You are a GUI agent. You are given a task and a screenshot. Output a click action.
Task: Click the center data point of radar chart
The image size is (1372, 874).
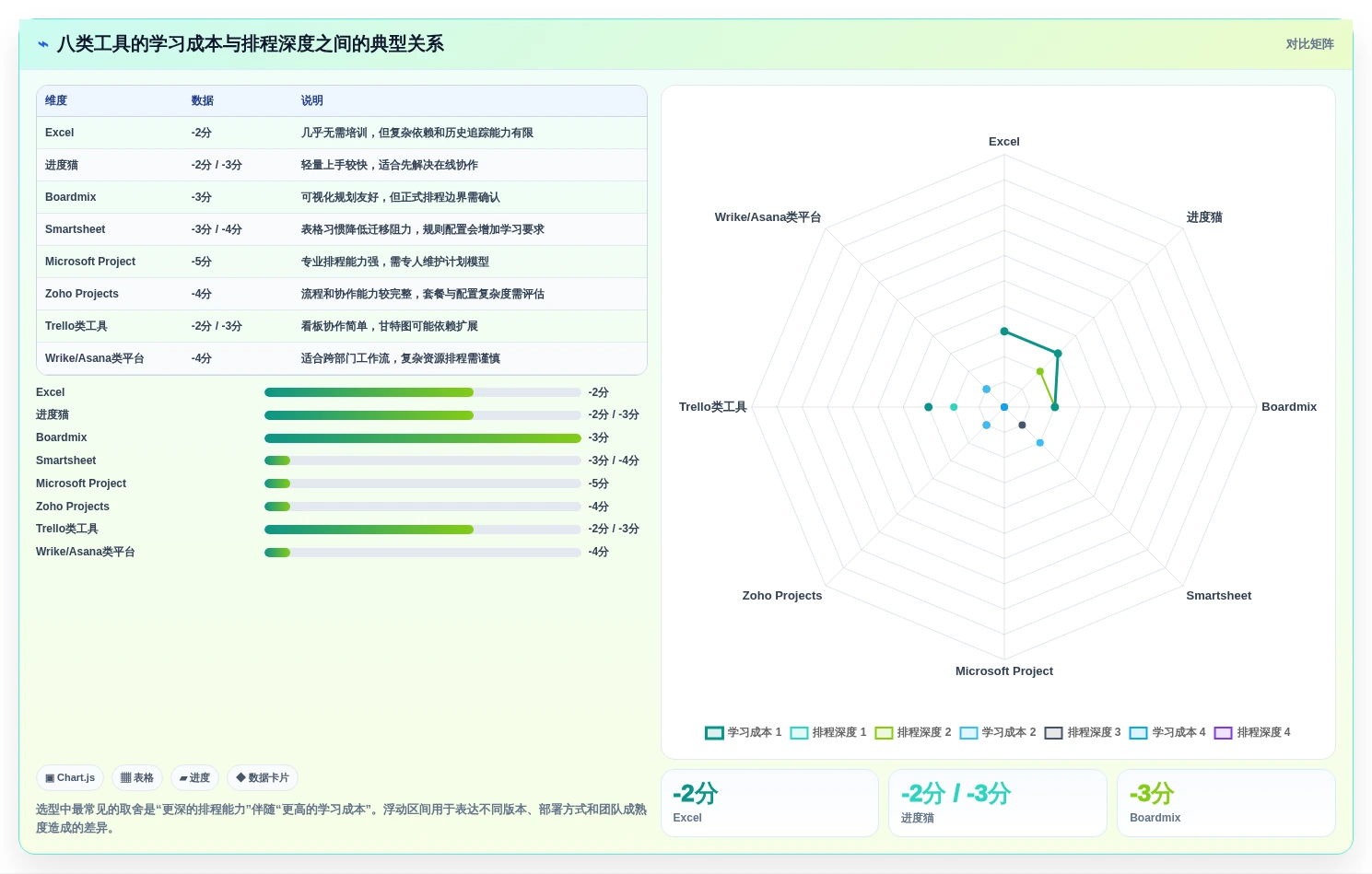pyautogui.click(x=1004, y=407)
